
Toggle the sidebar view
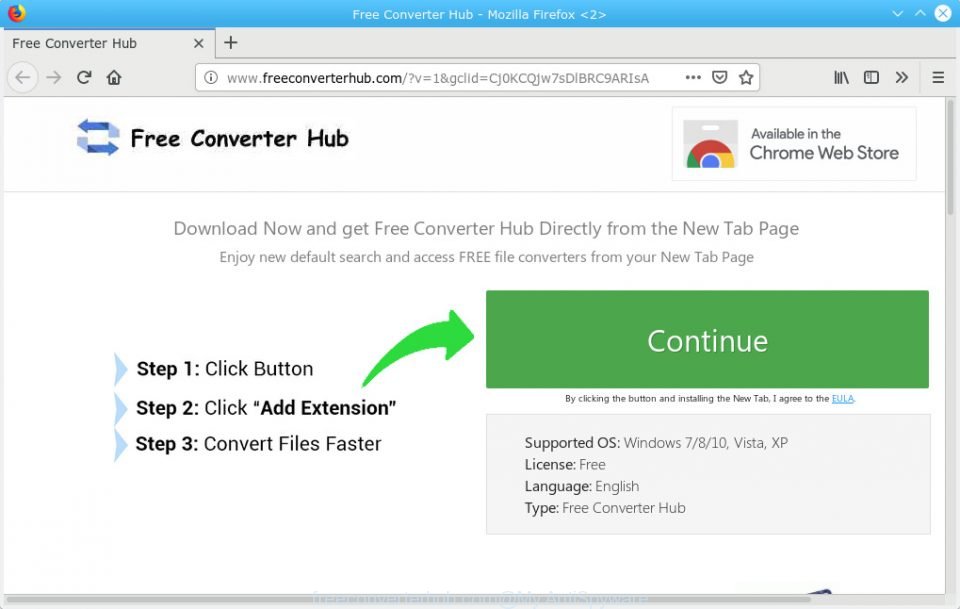click(871, 77)
